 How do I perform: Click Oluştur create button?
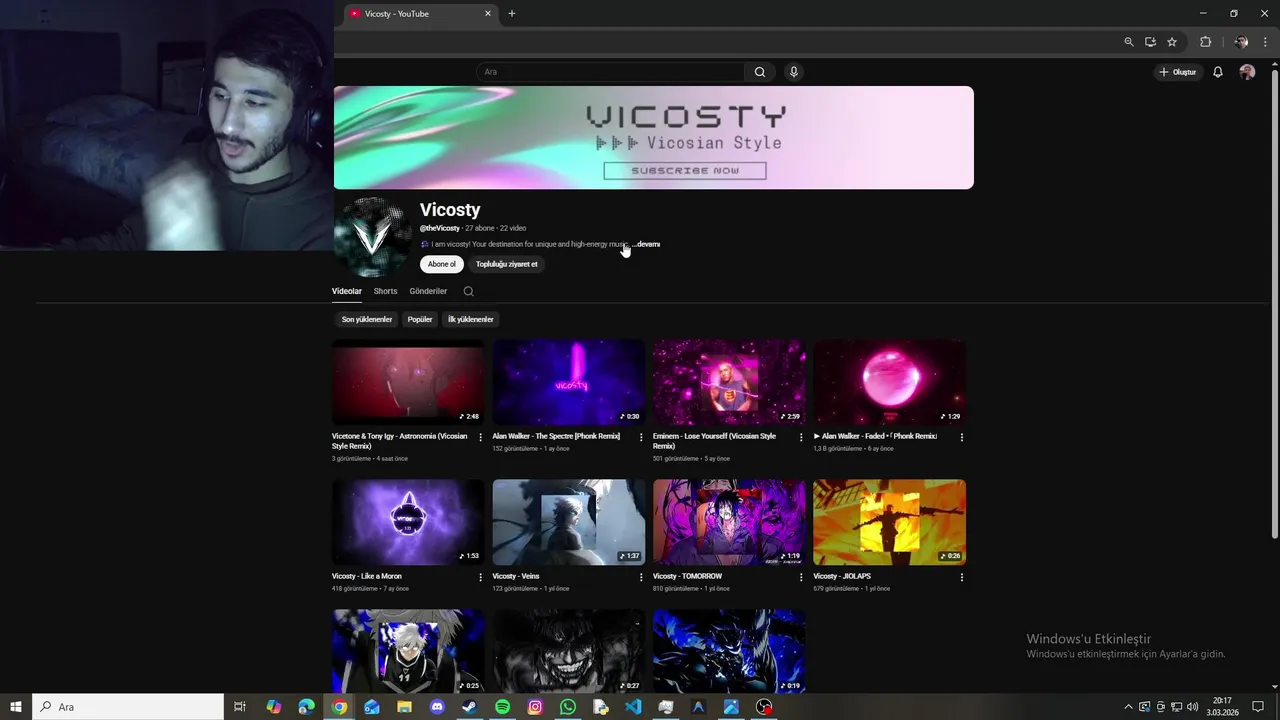[x=1178, y=72]
